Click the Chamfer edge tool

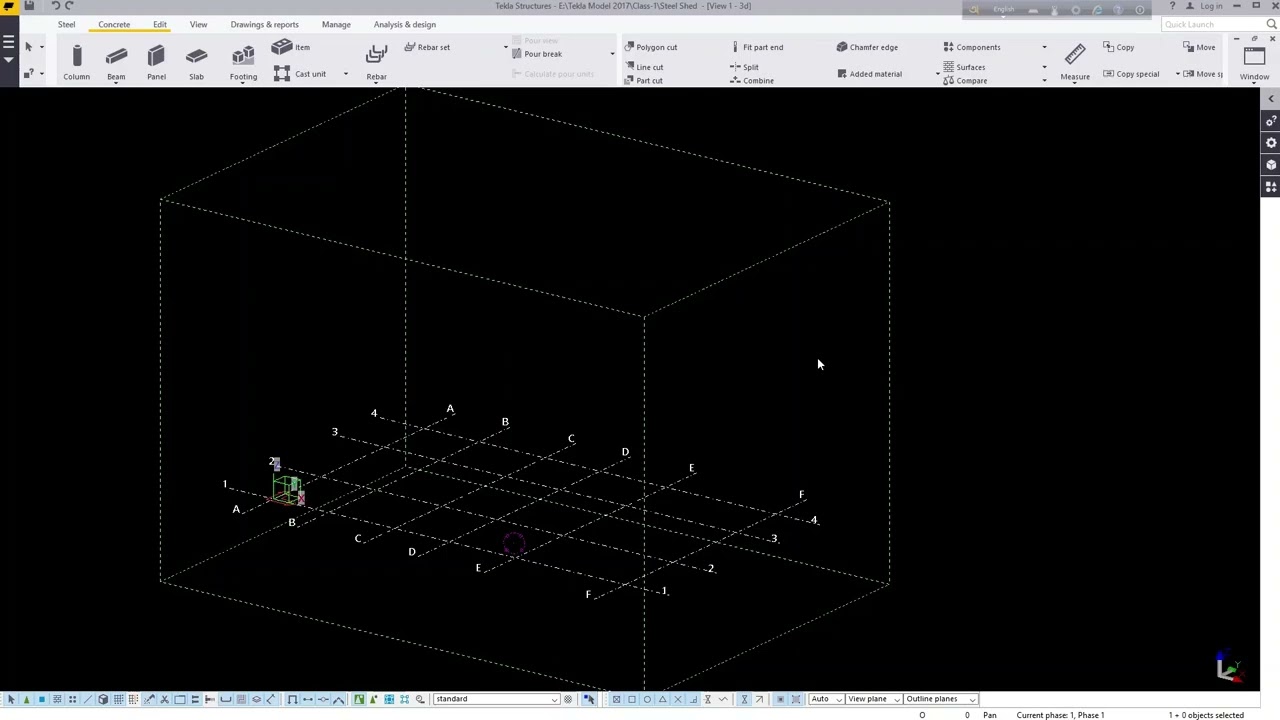tap(867, 47)
